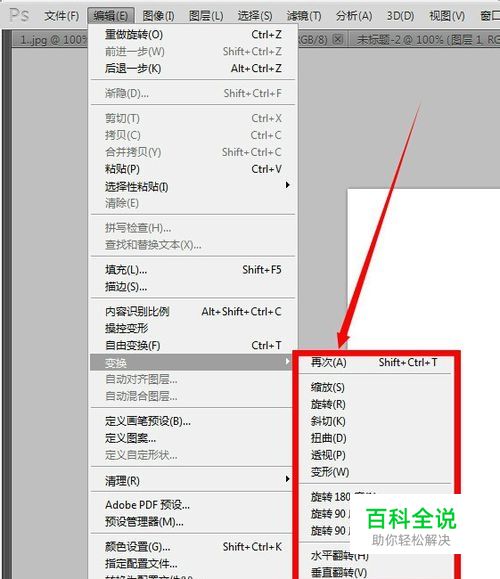Choose 水平翻转(H) flip horizontal

pyautogui.click(x=339, y=555)
